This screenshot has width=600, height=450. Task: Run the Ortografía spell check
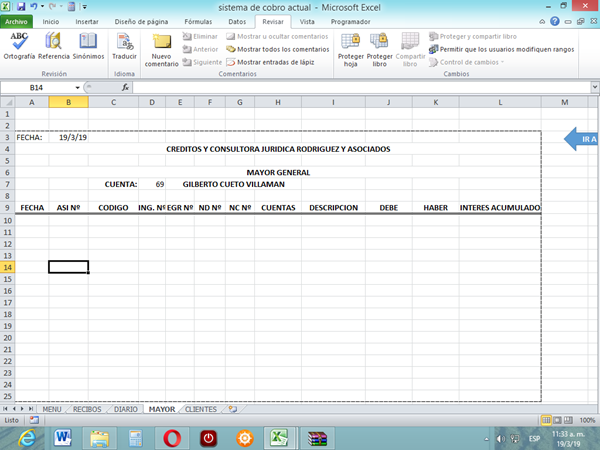pyautogui.click(x=19, y=45)
